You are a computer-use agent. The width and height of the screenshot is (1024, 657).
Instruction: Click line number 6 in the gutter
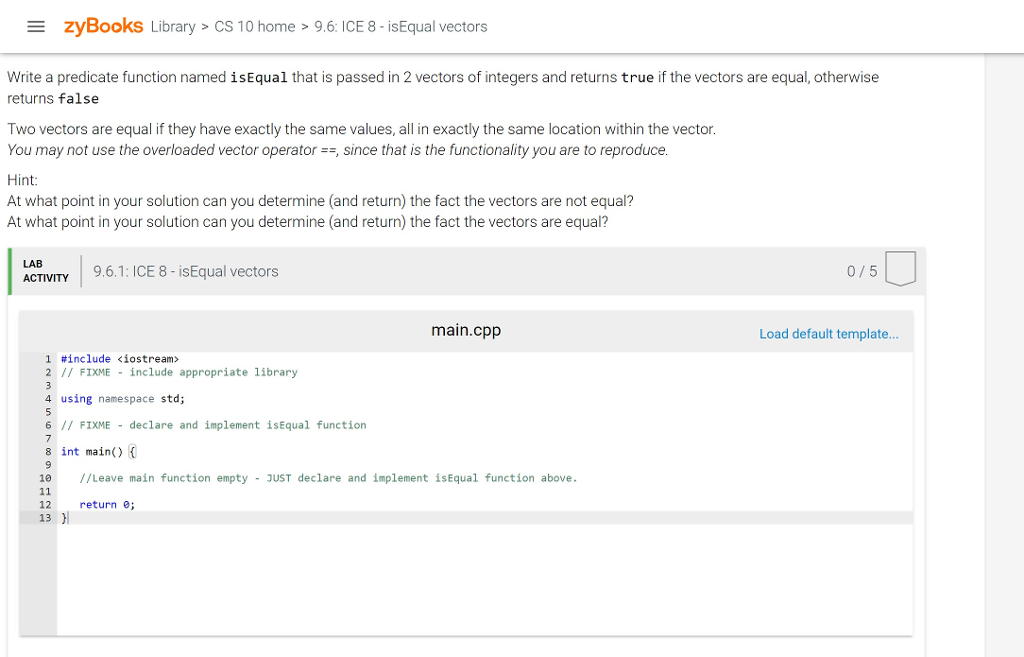click(x=47, y=424)
